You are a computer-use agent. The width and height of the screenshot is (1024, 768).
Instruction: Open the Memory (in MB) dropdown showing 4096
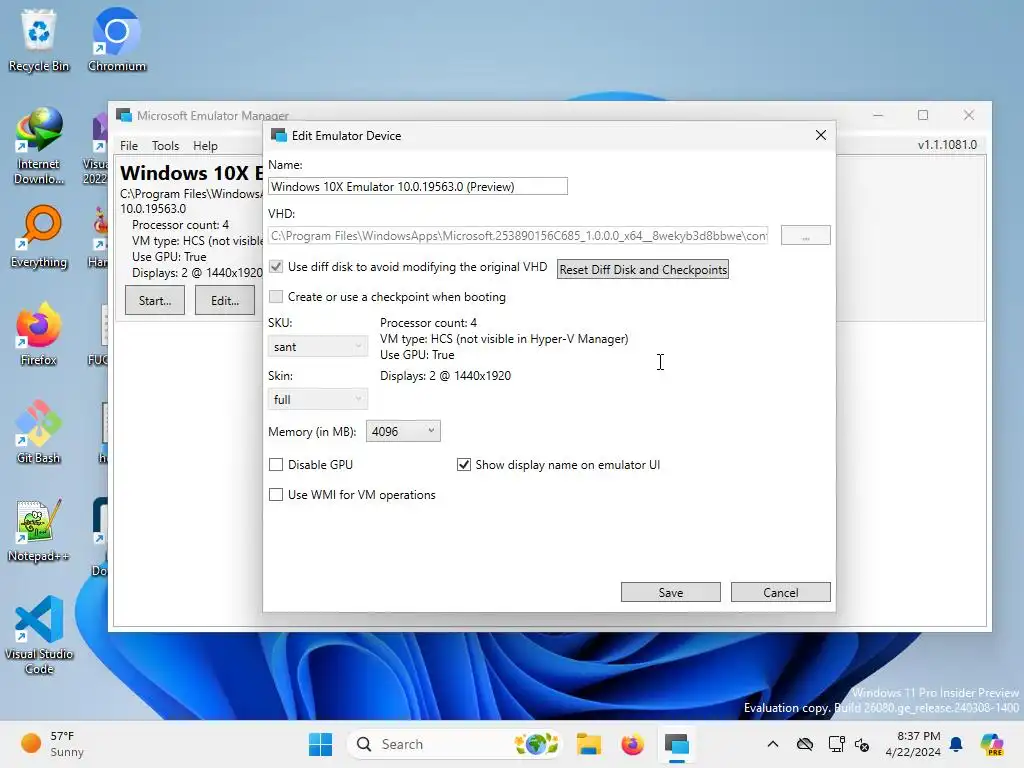(403, 431)
